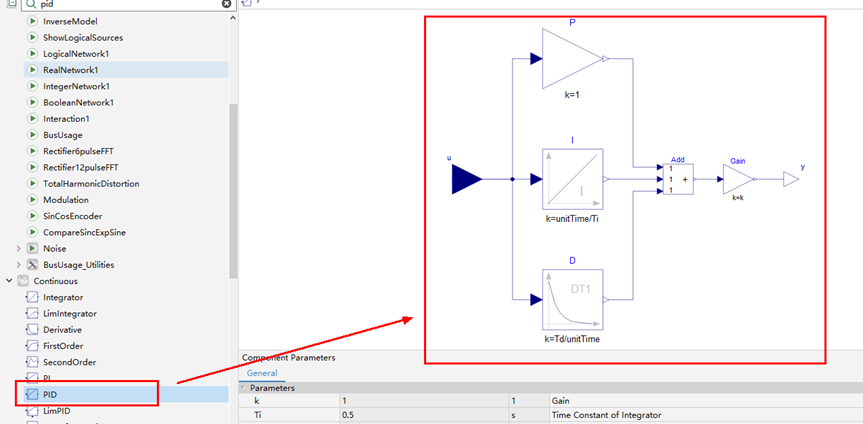Click the Derivative block icon
This screenshot has width=863, height=424.
point(32,330)
